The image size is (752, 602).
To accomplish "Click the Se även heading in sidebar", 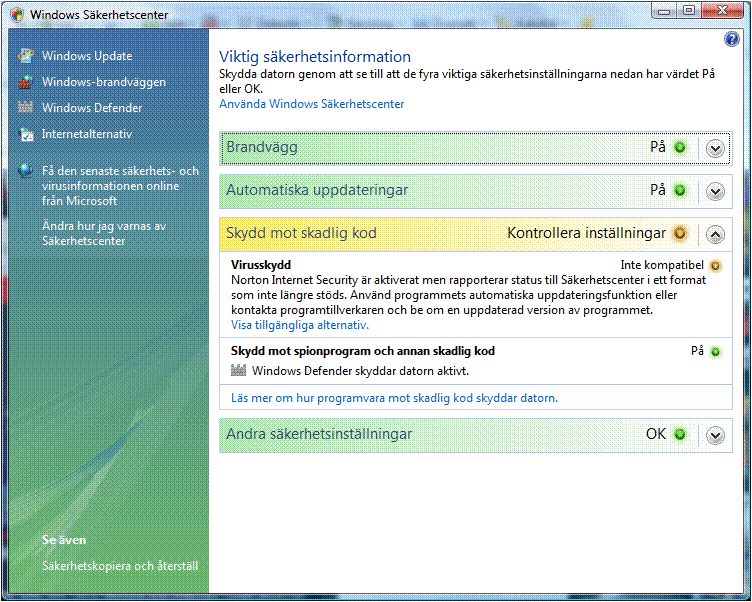I will [64, 540].
